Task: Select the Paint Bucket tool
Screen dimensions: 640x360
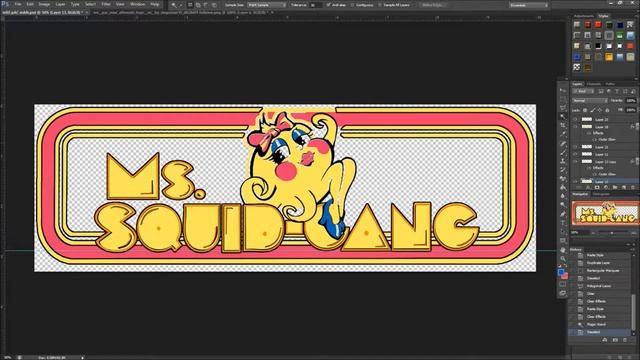Action: (x=563, y=187)
